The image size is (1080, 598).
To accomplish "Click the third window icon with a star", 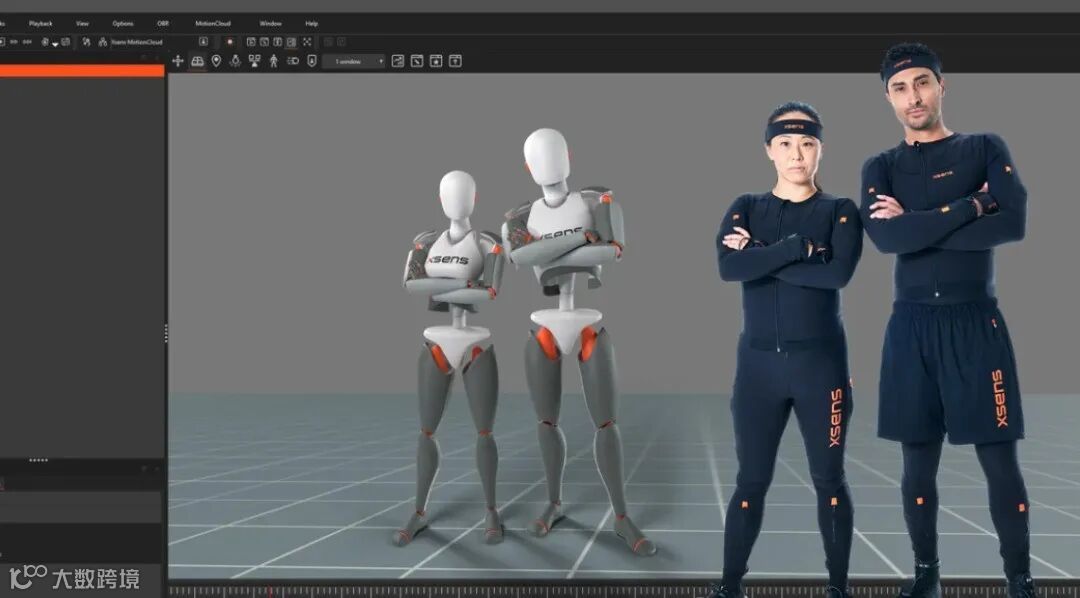I will pos(436,61).
